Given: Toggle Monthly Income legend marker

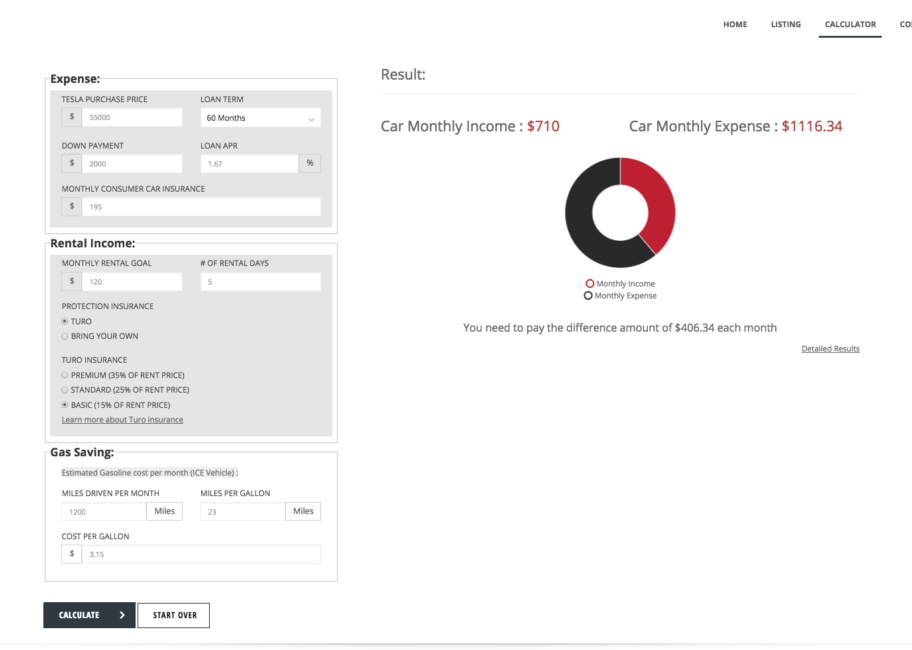Looking at the screenshot, I should coord(590,284).
